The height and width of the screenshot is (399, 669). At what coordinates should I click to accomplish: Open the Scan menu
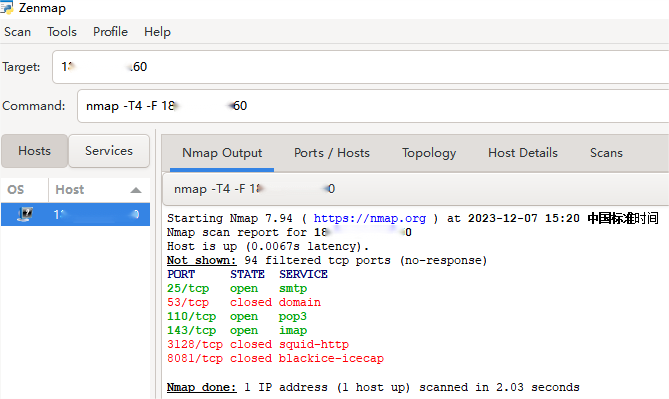tap(17, 32)
